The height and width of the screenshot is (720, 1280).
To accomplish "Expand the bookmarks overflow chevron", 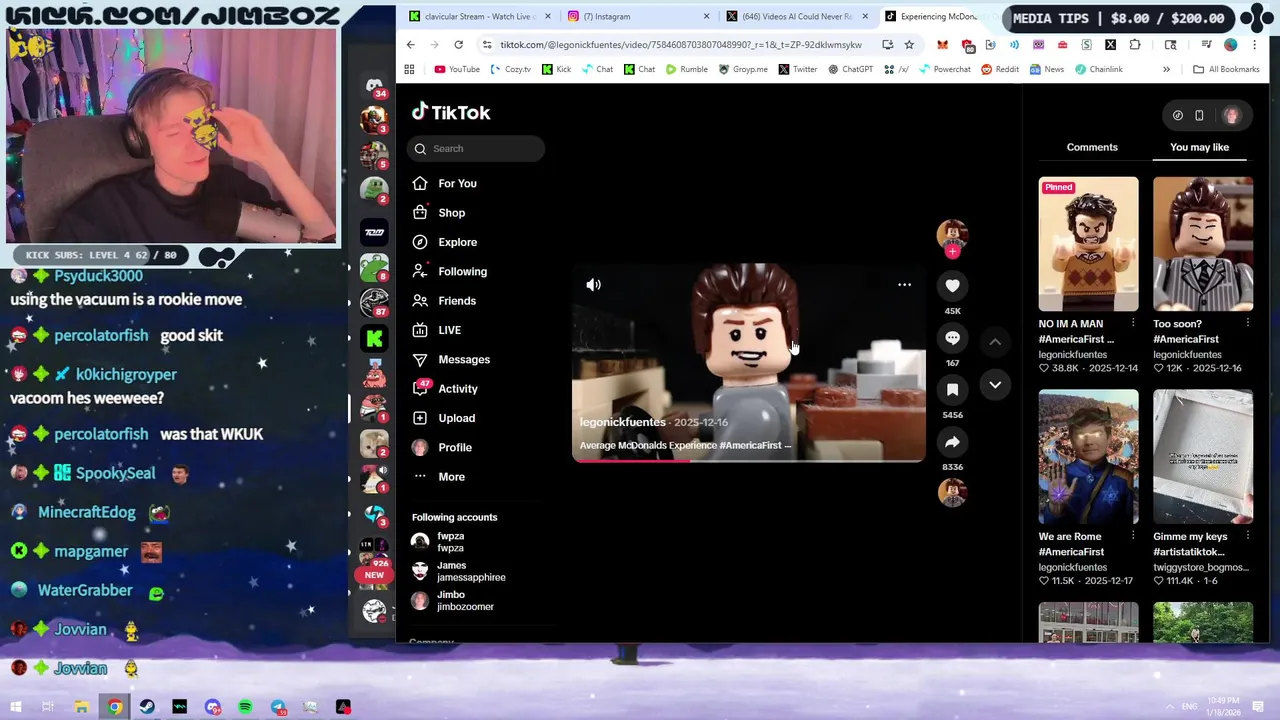I will coord(1166,69).
